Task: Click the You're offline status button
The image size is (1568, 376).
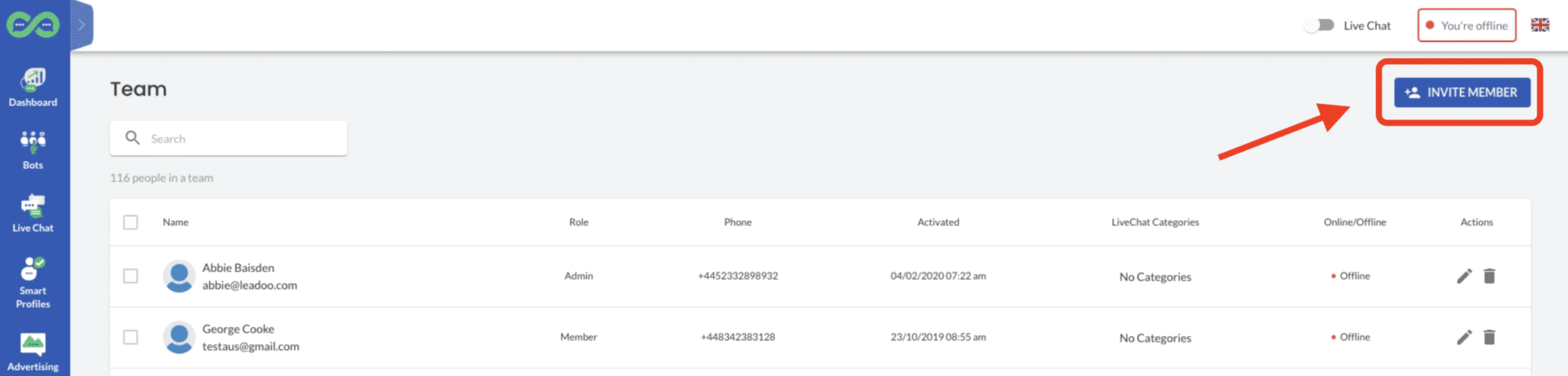Action: 1466,25
